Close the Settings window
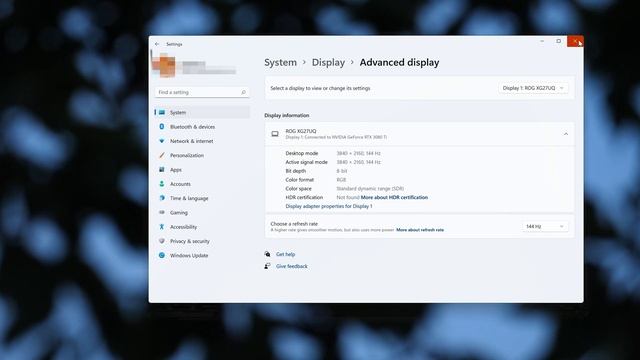The height and width of the screenshot is (360, 640). (575, 41)
